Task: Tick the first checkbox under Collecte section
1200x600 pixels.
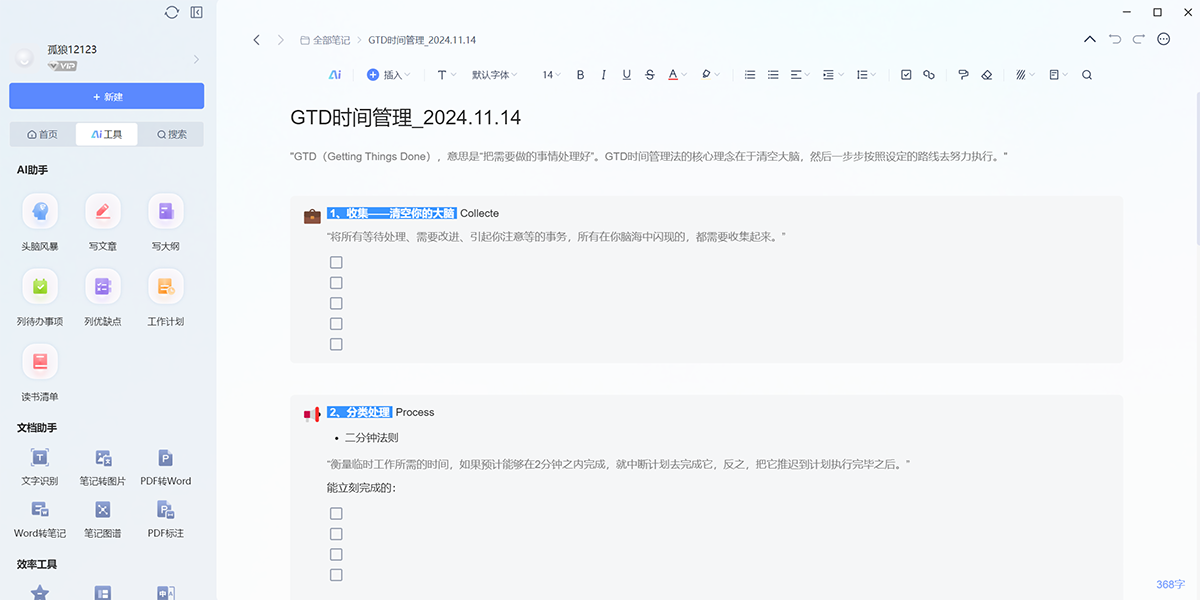Action: (x=336, y=262)
